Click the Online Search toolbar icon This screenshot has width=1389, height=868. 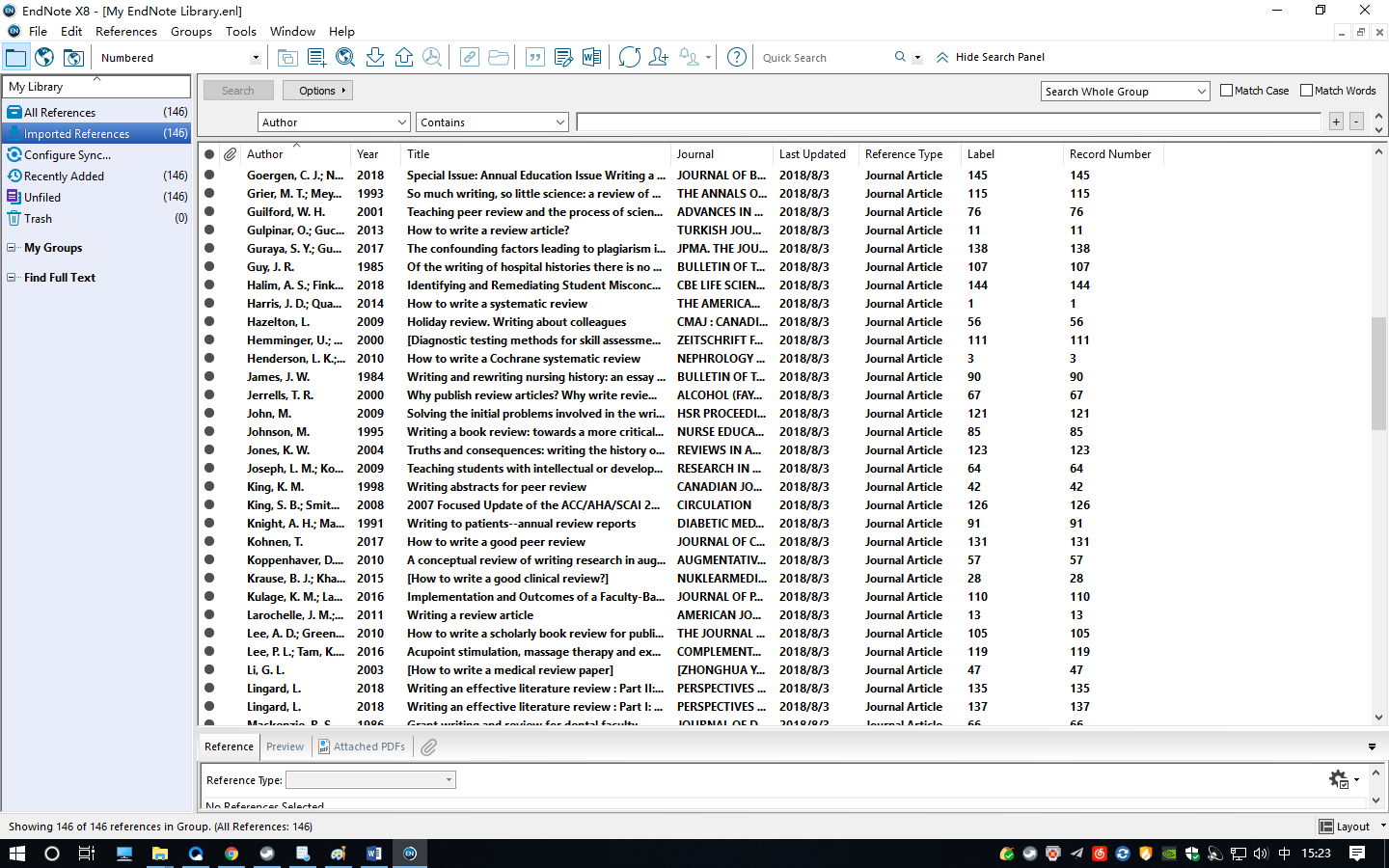point(345,57)
